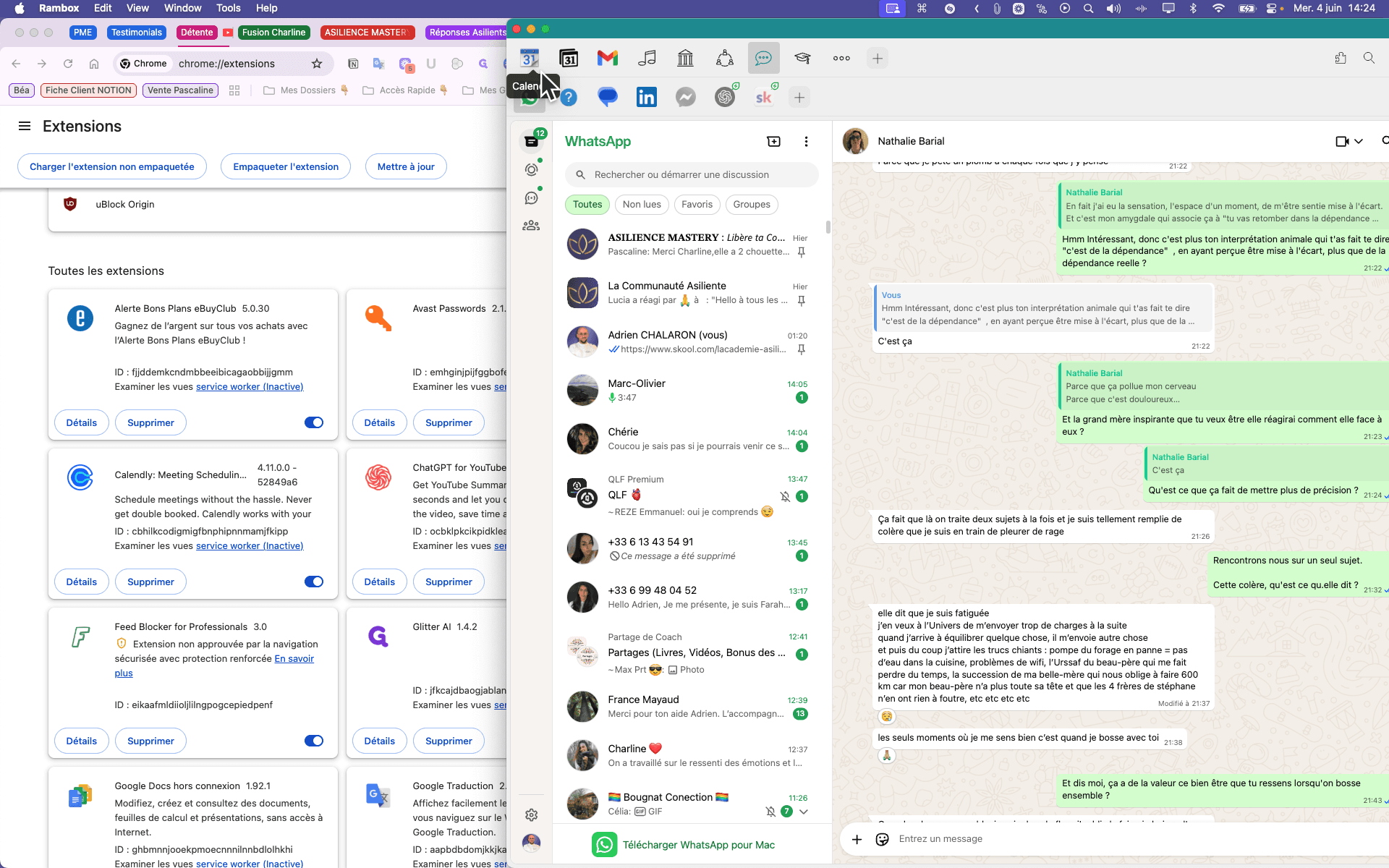The width and height of the screenshot is (1389, 868).
Task: Reload the Chrome extensions page
Action: point(68,64)
